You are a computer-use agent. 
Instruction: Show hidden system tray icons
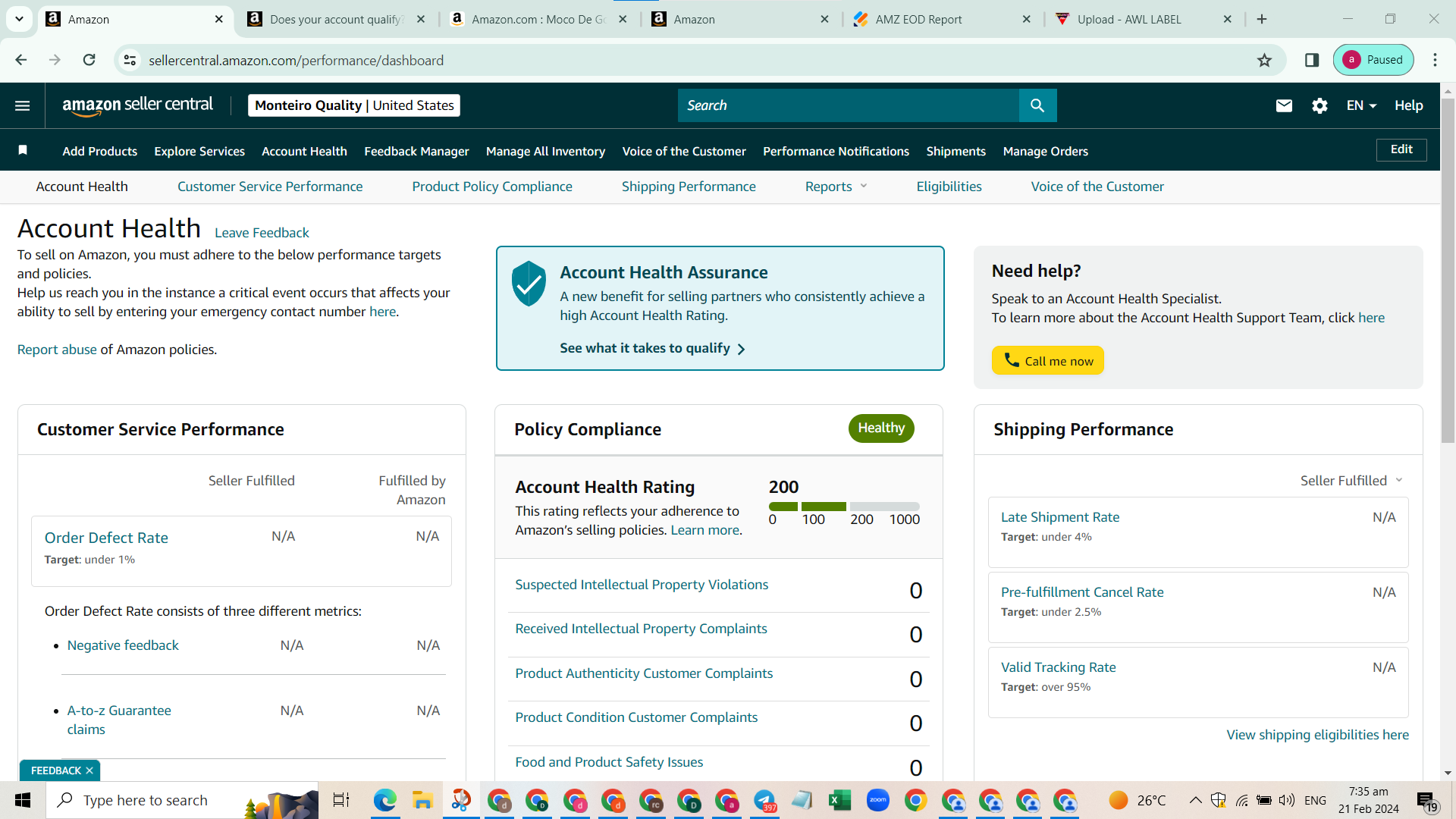(1195, 800)
